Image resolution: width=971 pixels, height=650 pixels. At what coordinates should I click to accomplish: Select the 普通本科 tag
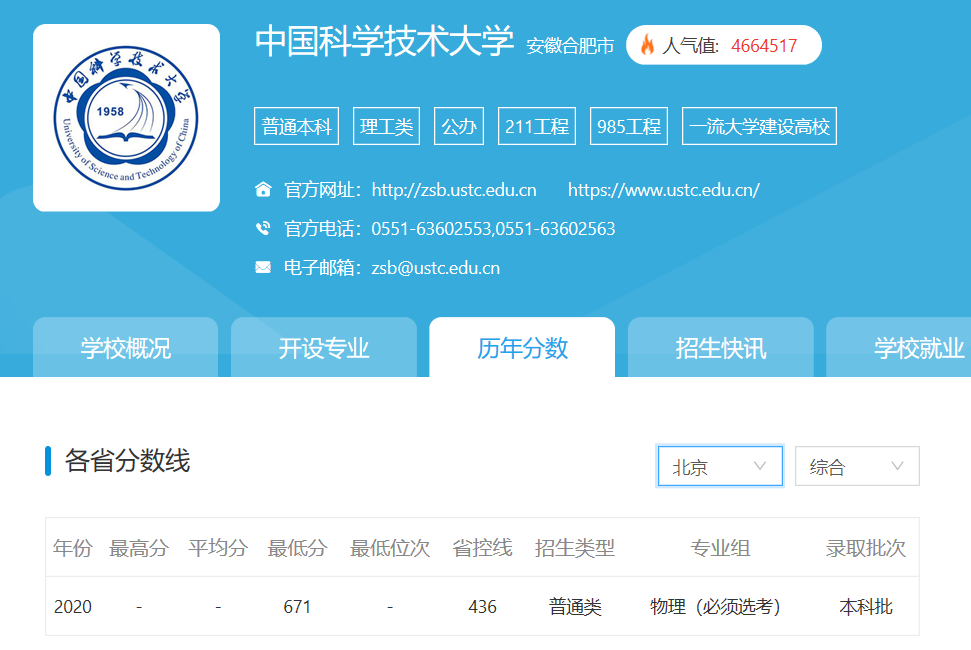point(296,125)
